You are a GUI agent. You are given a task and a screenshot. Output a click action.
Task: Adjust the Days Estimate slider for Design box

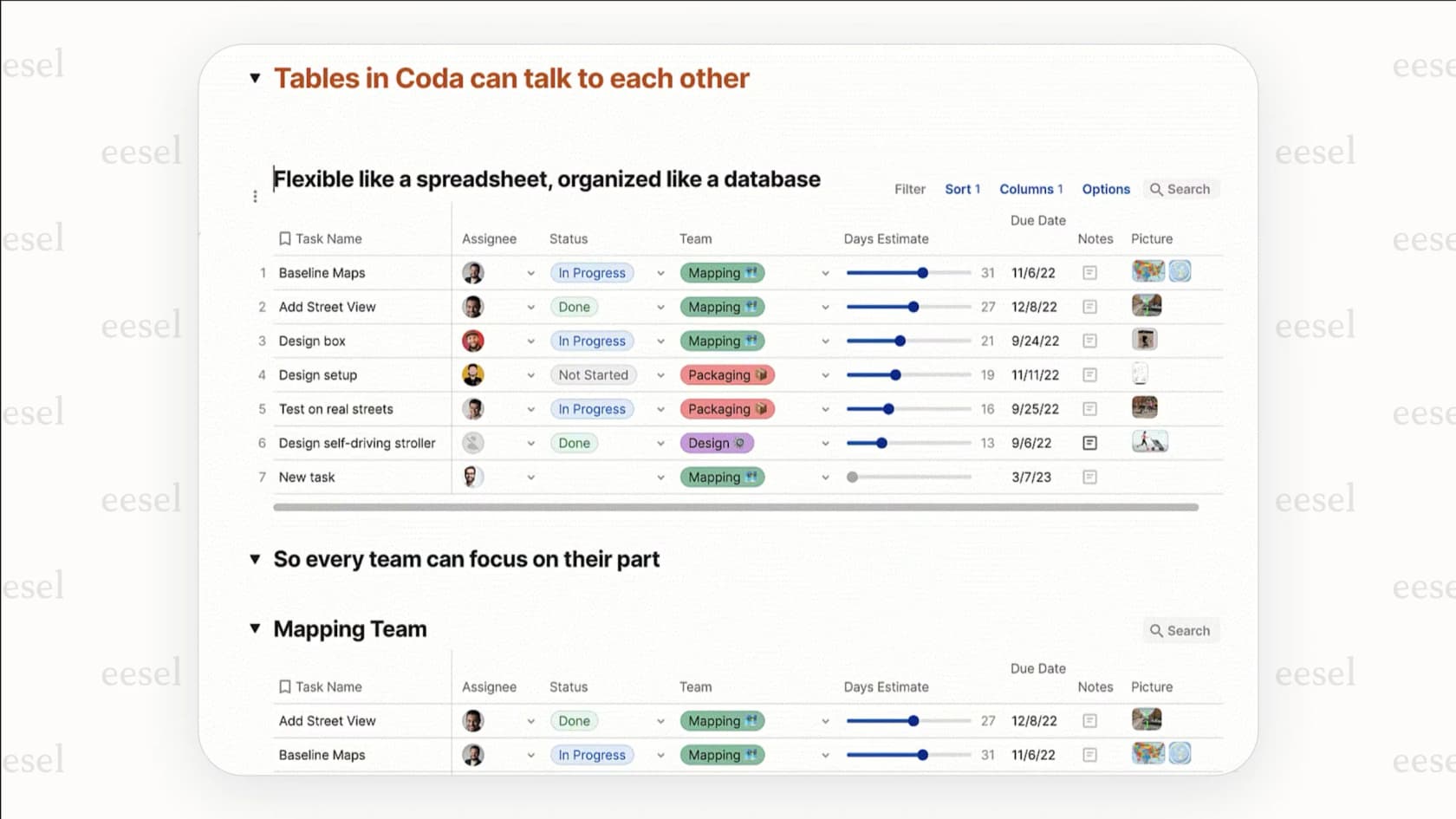[908, 341]
